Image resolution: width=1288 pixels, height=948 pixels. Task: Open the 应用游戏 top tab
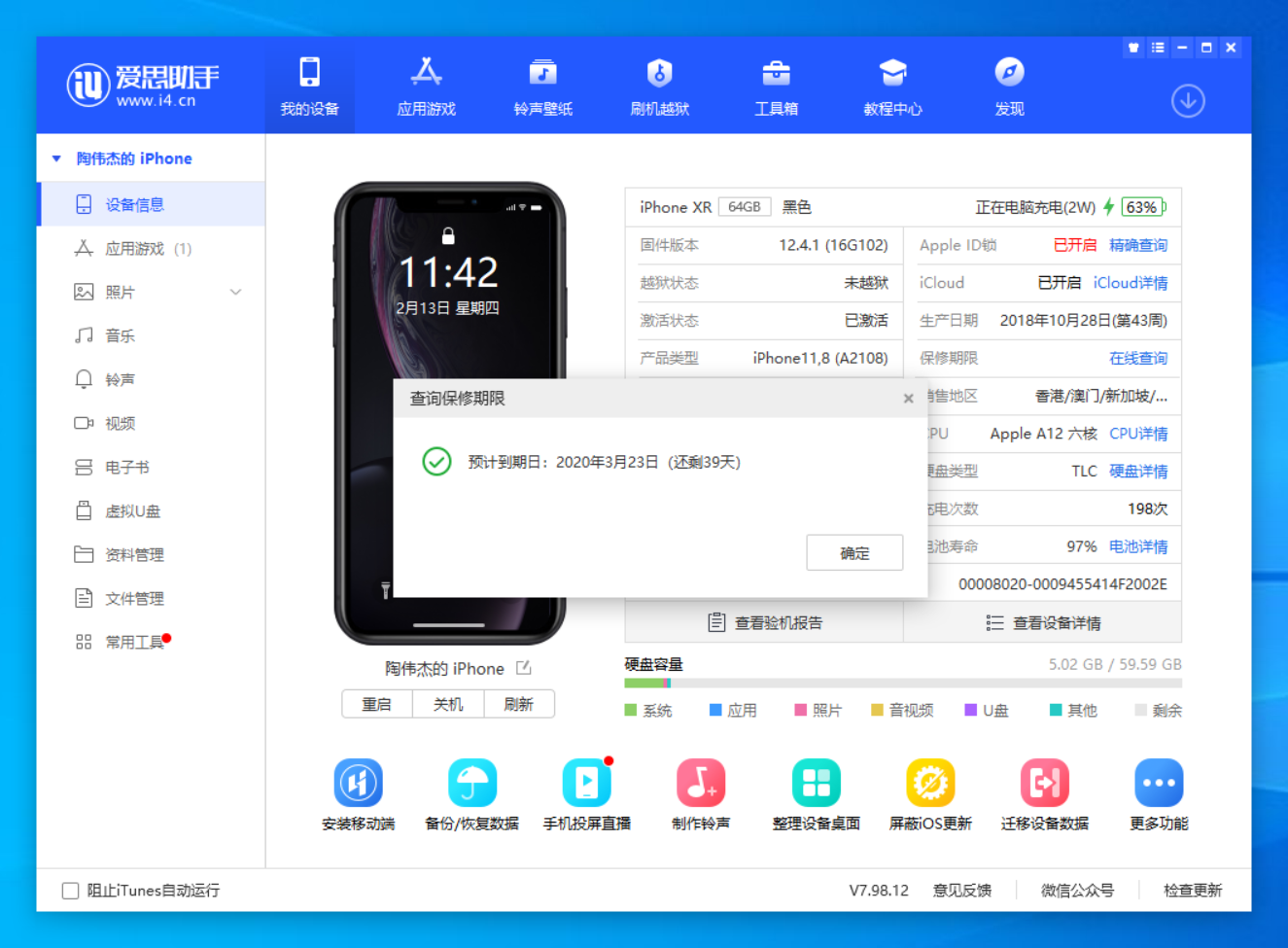(426, 87)
